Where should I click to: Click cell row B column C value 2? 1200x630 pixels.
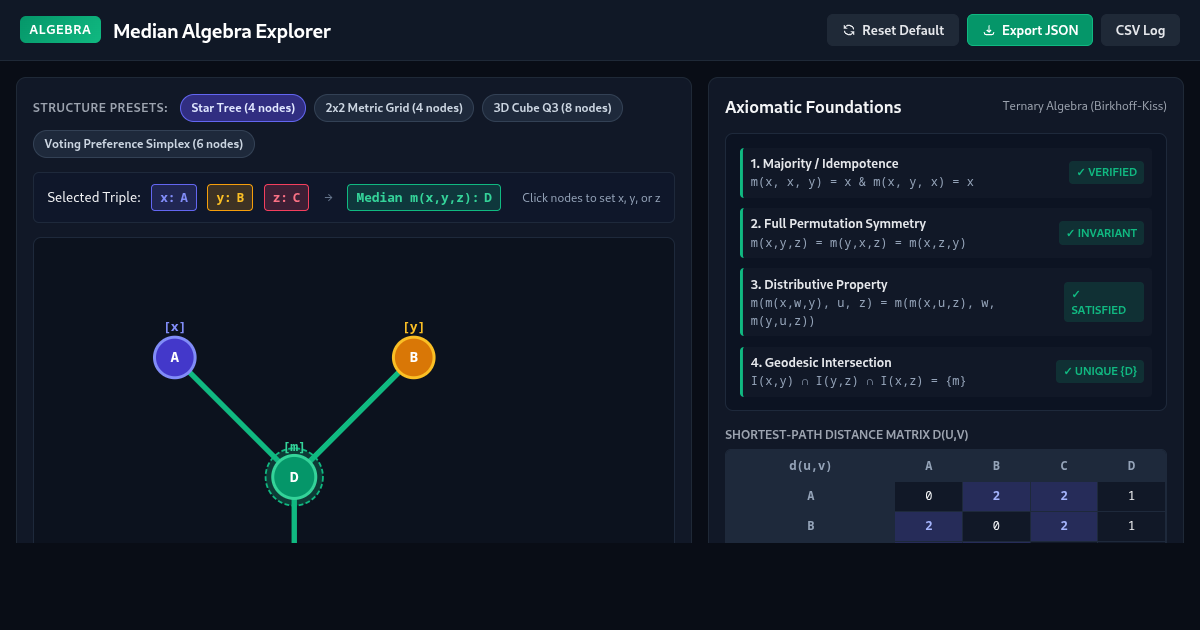click(x=1064, y=526)
